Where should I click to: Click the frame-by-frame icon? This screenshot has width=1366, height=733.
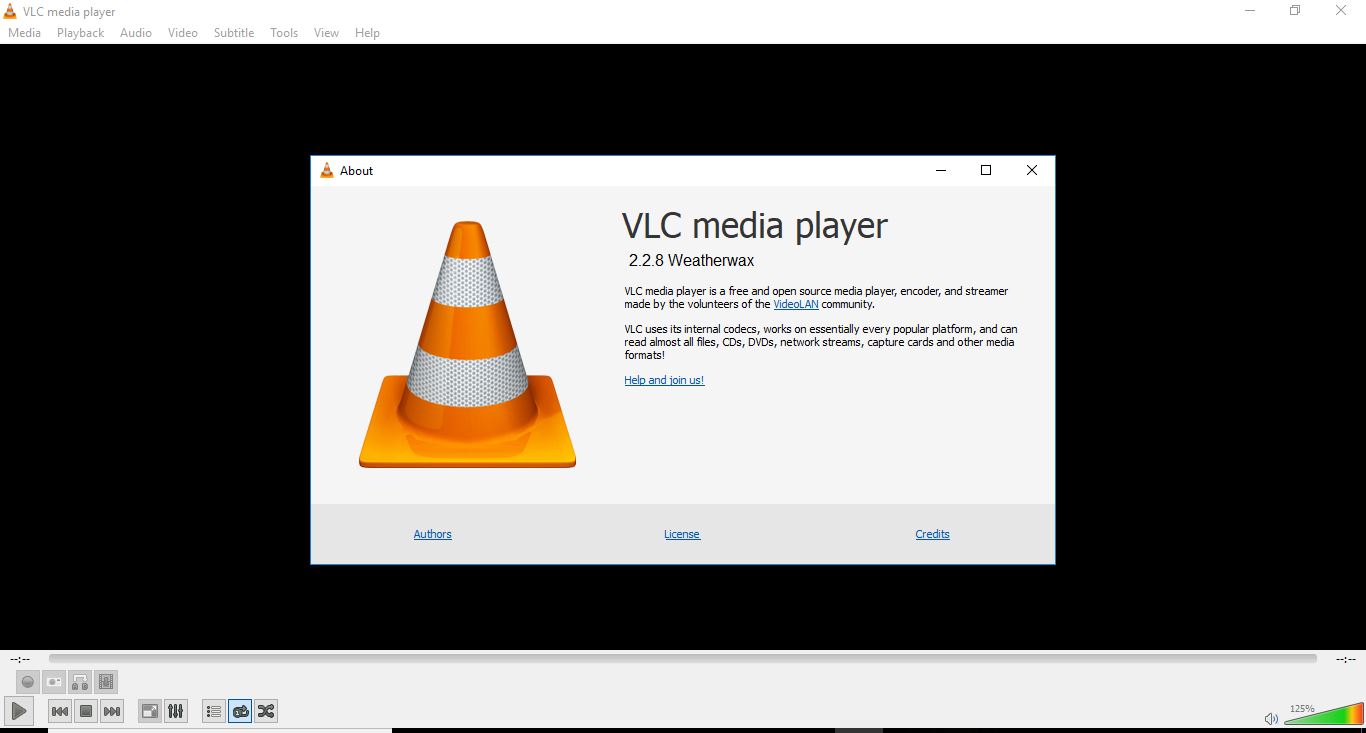pyautogui.click(x=106, y=681)
